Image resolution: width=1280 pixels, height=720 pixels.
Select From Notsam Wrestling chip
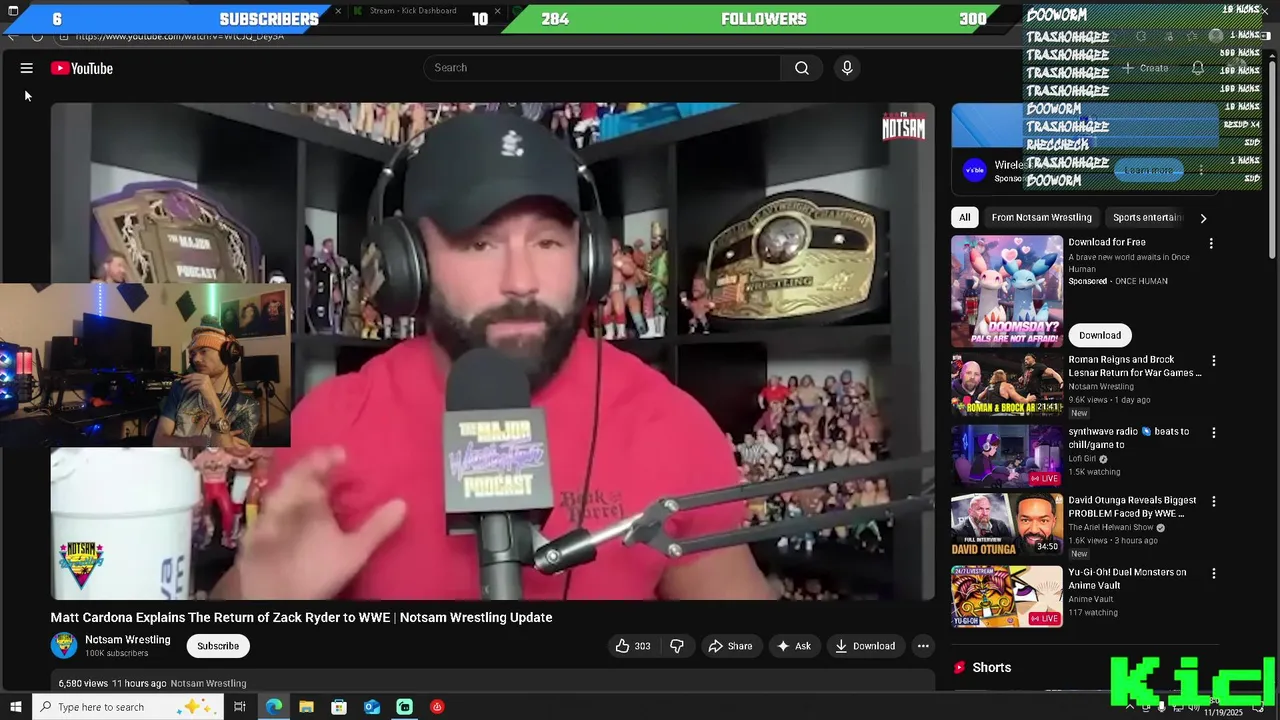pos(1041,217)
